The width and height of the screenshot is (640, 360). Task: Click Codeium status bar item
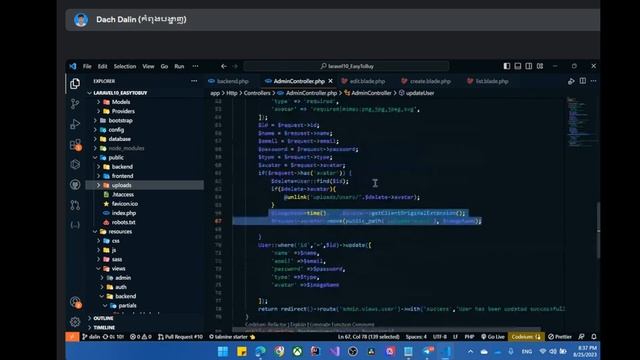coord(526,337)
